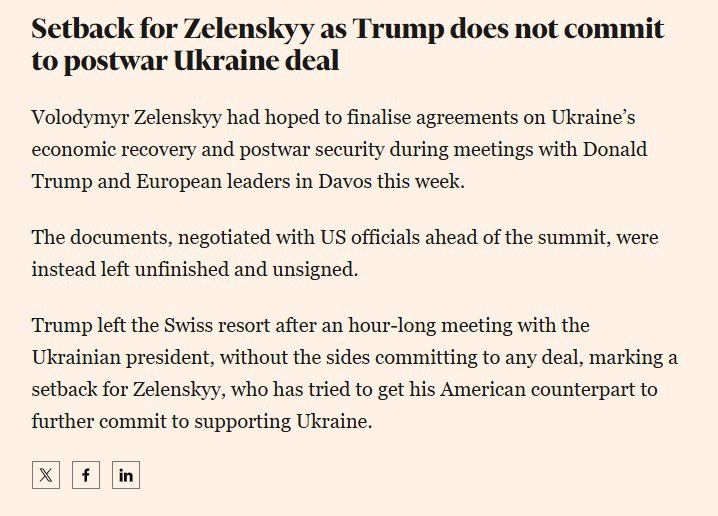This screenshot has width=718, height=516.
Task: Share the article on Facebook
Action: click(86, 475)
